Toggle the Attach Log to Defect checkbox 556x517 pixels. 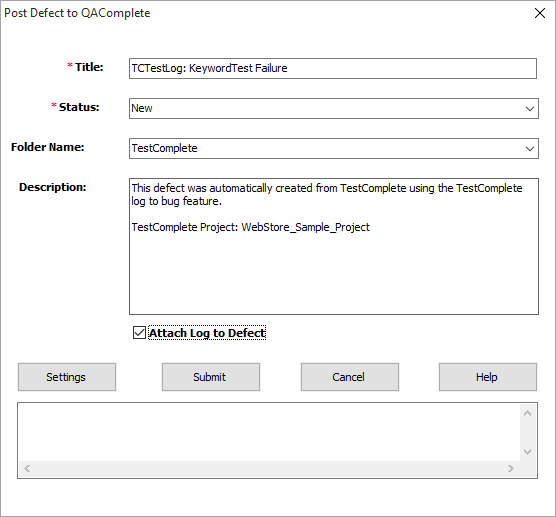click(x=139, y=333)
